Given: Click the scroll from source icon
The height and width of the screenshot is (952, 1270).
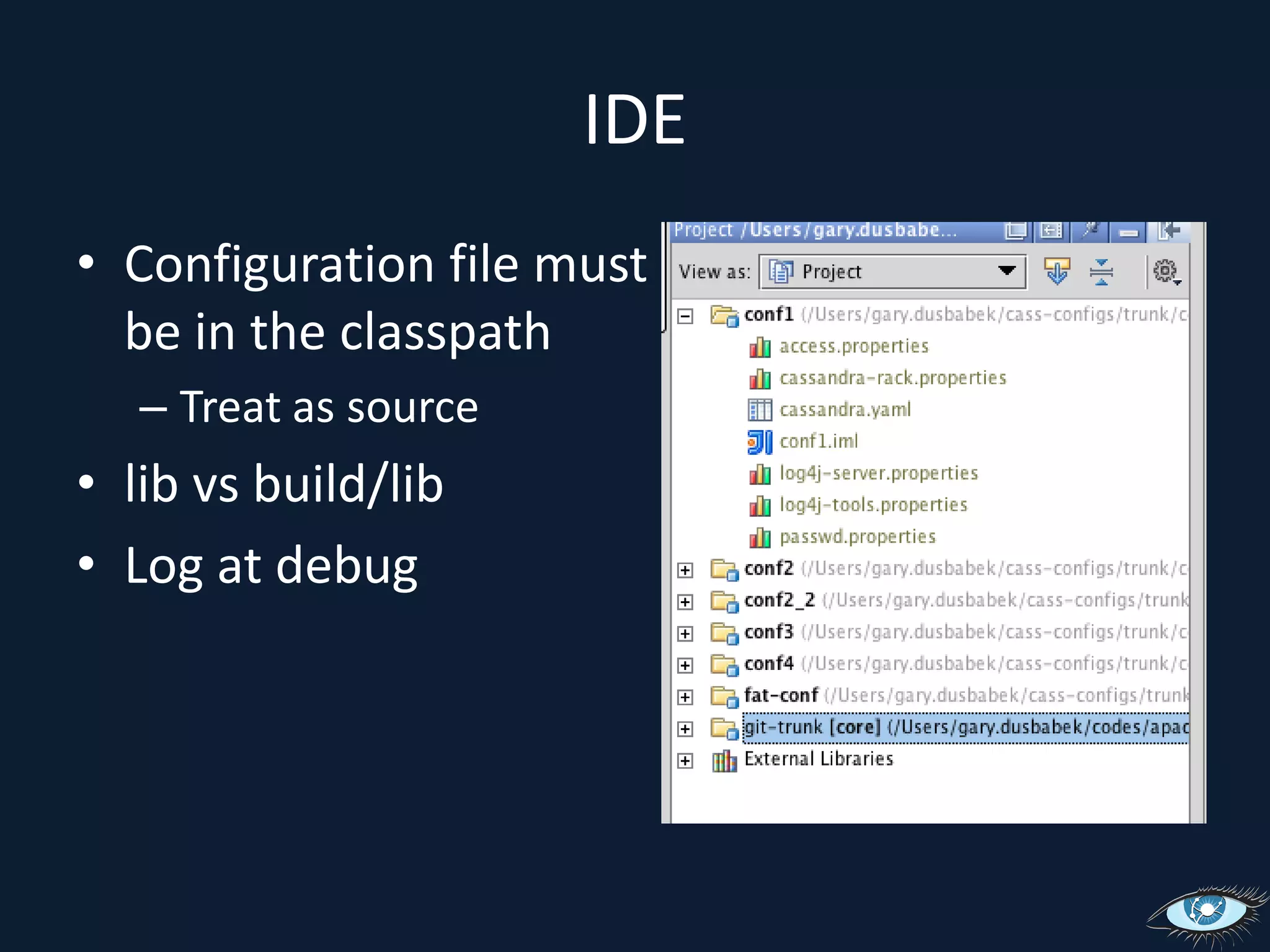Looking at the screenshot, I should pos(1057,271).
